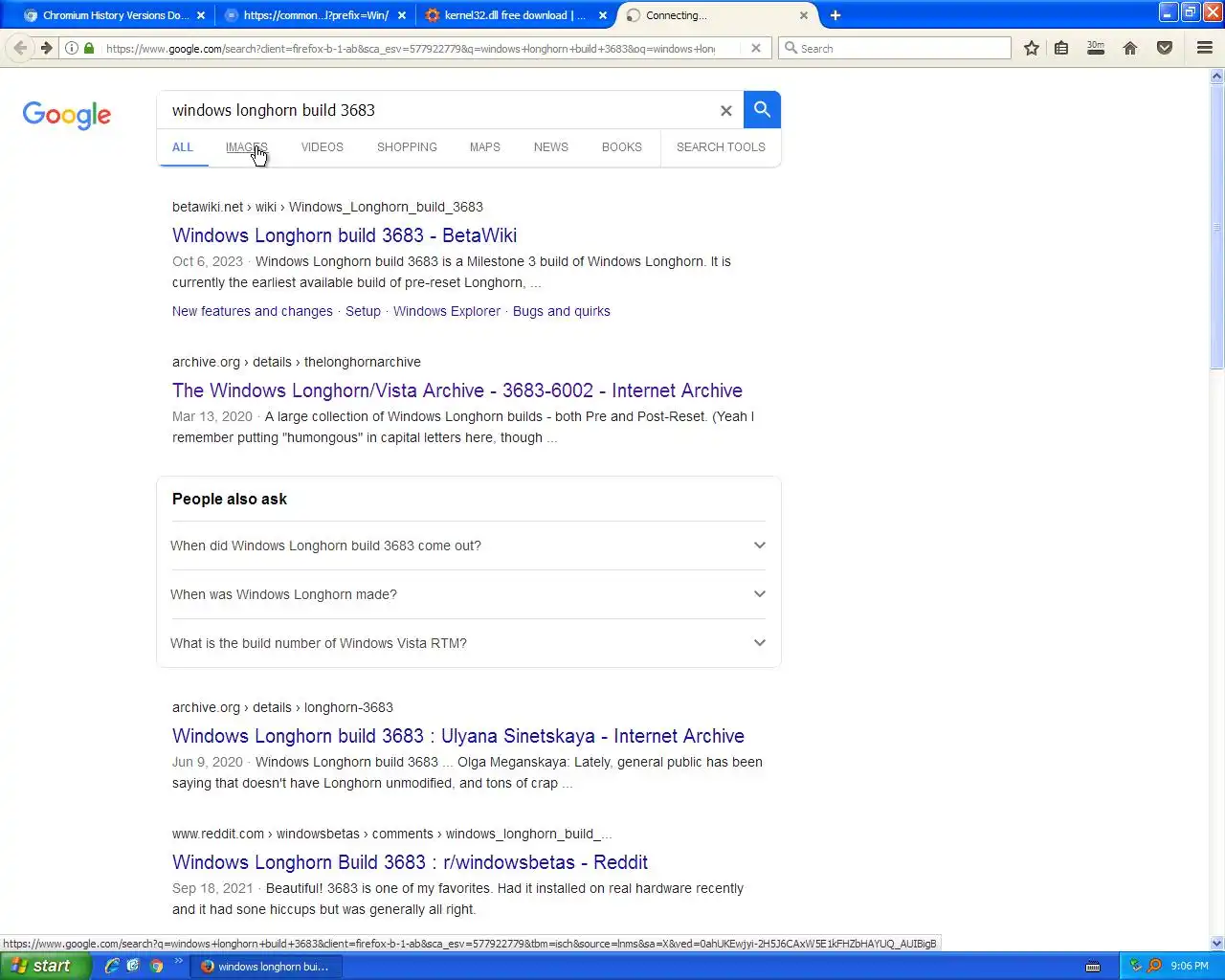Open the downloads indicator showing 30m
Viewport: 1225px width, 980px height.
[1096, 48]
